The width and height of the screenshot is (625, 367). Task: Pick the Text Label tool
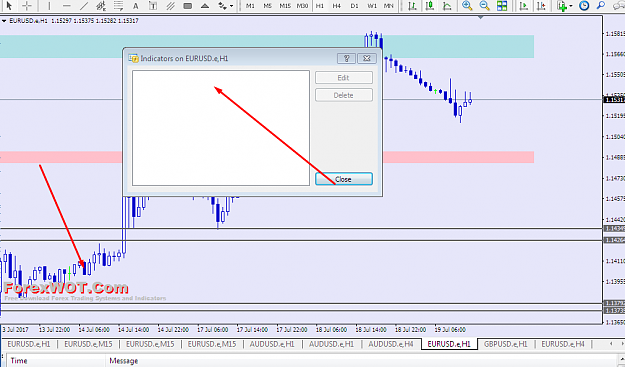pos(153,6)
